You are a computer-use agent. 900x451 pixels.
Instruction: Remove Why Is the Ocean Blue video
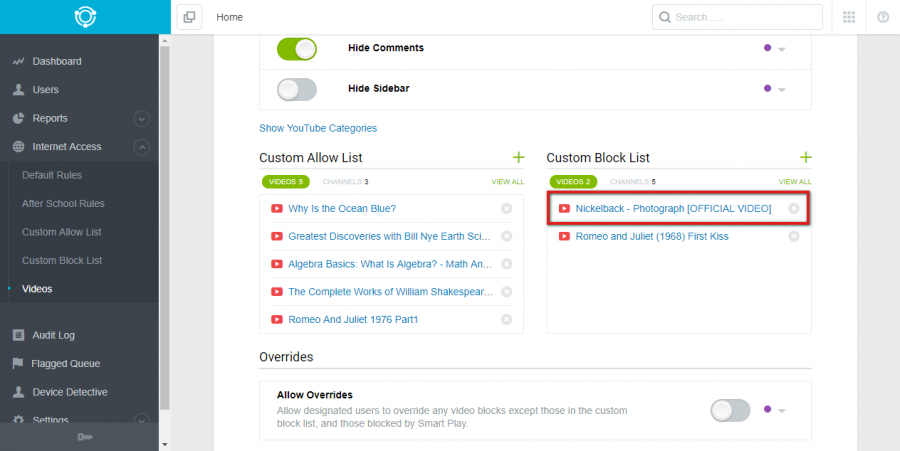[506, 208]
